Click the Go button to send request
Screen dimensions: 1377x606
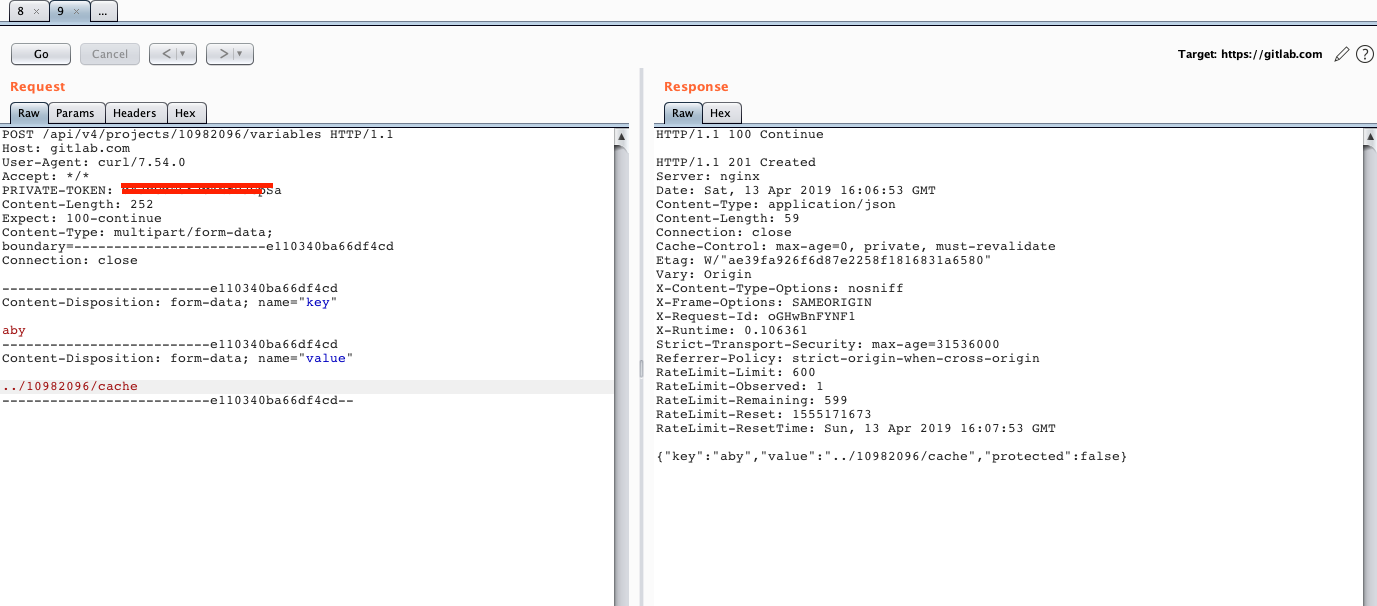point(41,54)
